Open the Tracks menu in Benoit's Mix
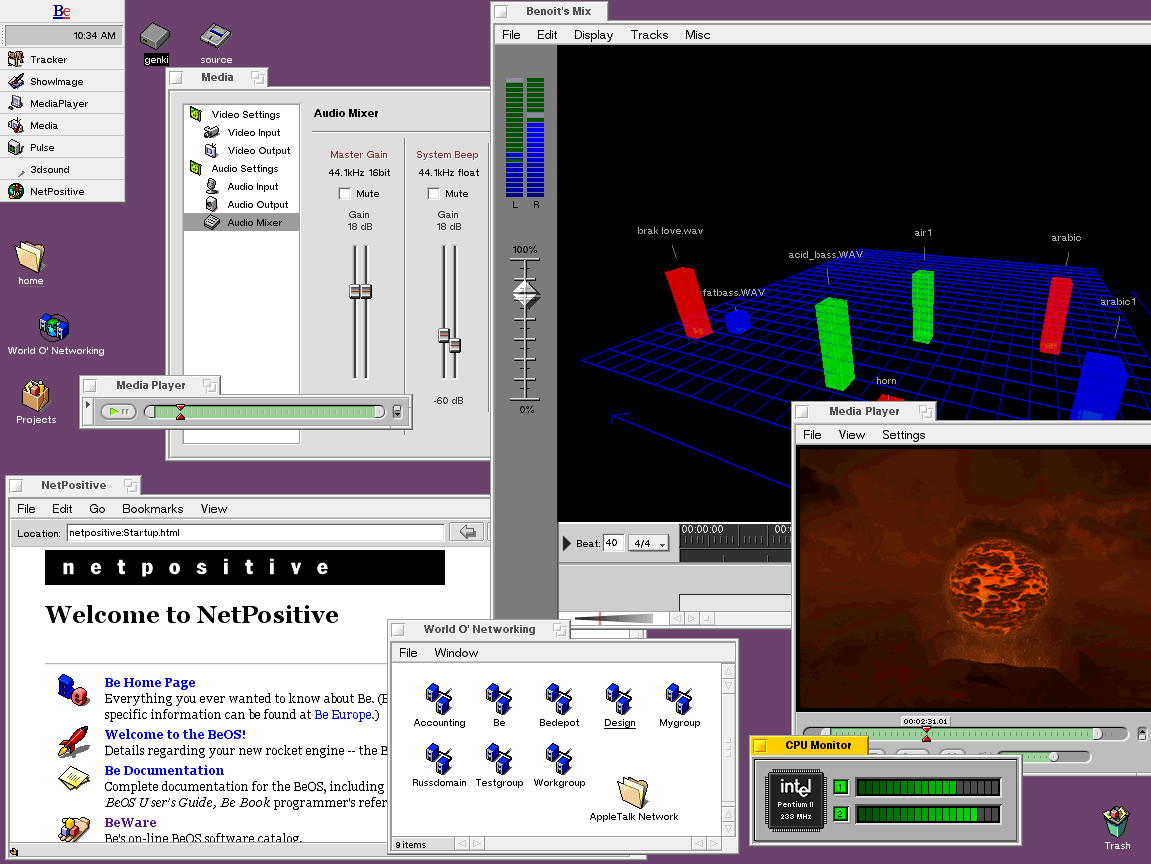The image size is (1151, 864). click(x=649, y=35)
